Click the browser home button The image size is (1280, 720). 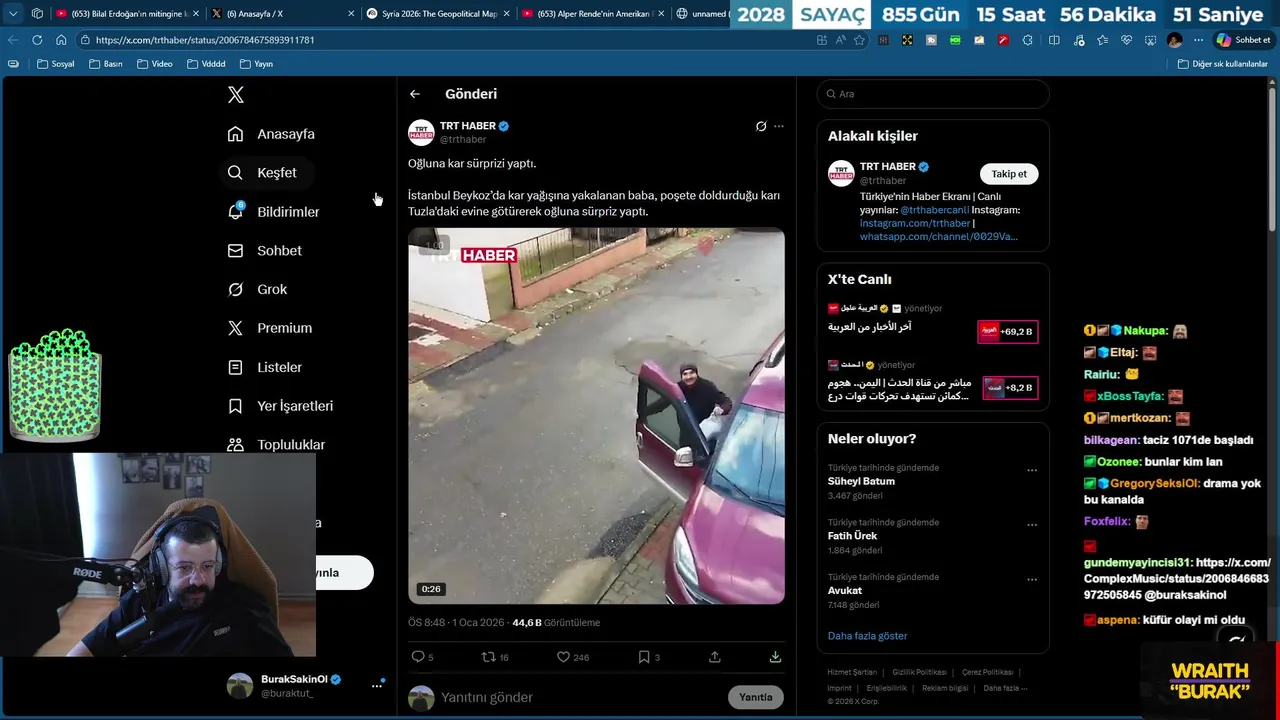[x=61, y=40]
